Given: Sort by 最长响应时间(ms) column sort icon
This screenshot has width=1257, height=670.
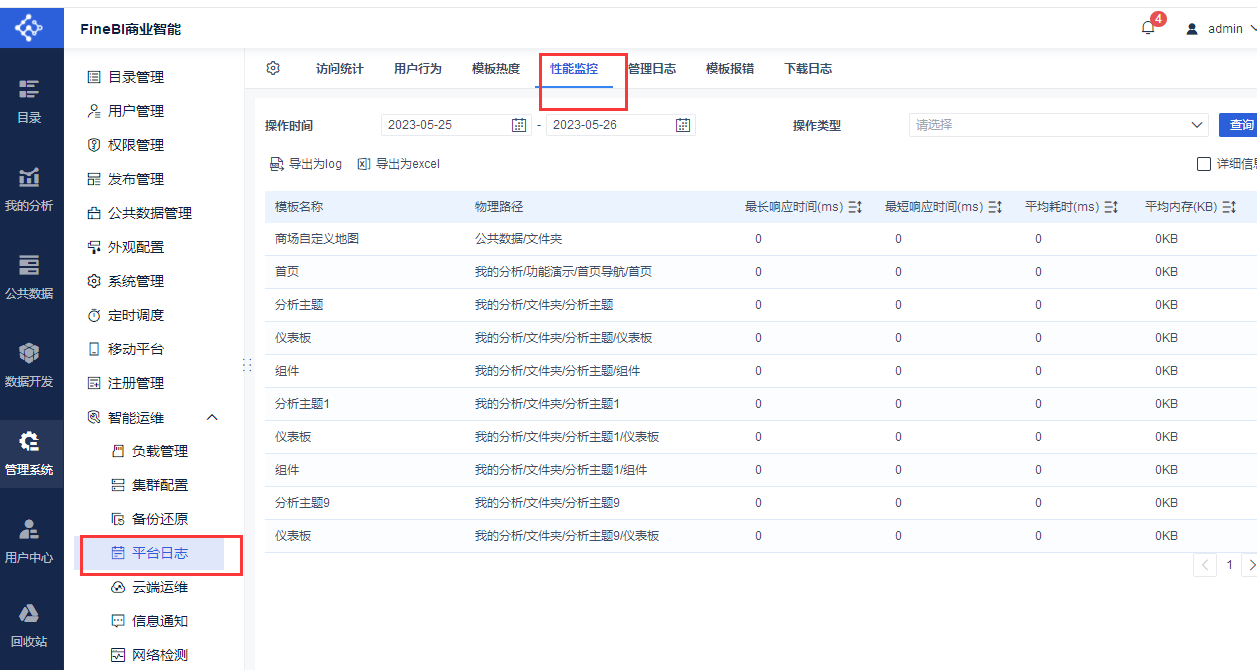Looking at the screenshot, I should pos(855,207).
